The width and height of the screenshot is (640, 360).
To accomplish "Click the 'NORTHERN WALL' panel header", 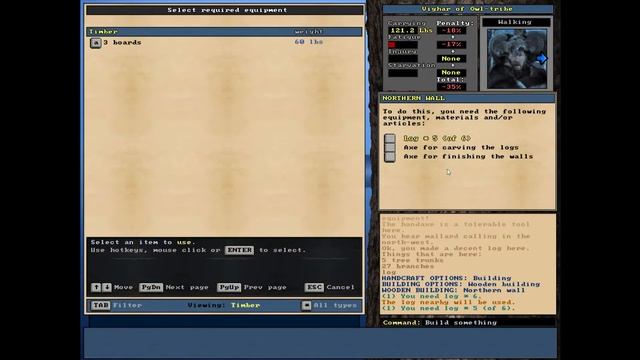I will 467,98.
